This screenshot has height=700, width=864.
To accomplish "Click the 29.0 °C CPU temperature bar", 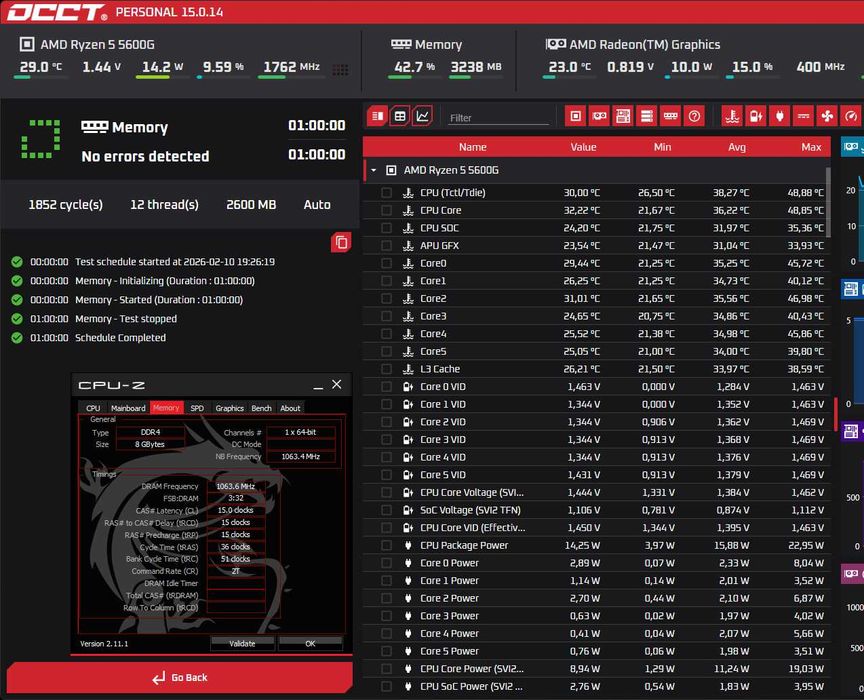I will click(40, 77).
